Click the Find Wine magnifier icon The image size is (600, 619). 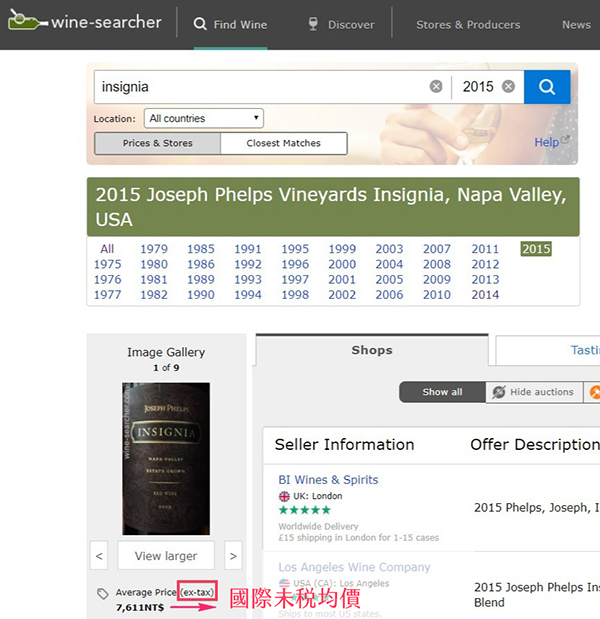pos(200,24)
